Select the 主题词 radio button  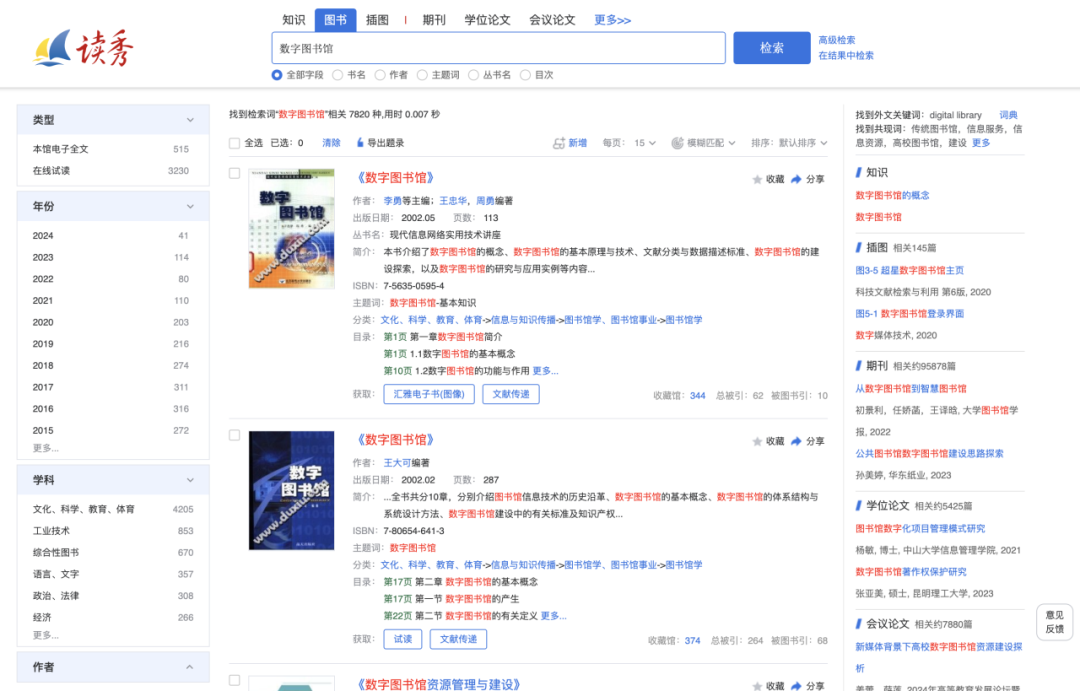coord(424,74)
